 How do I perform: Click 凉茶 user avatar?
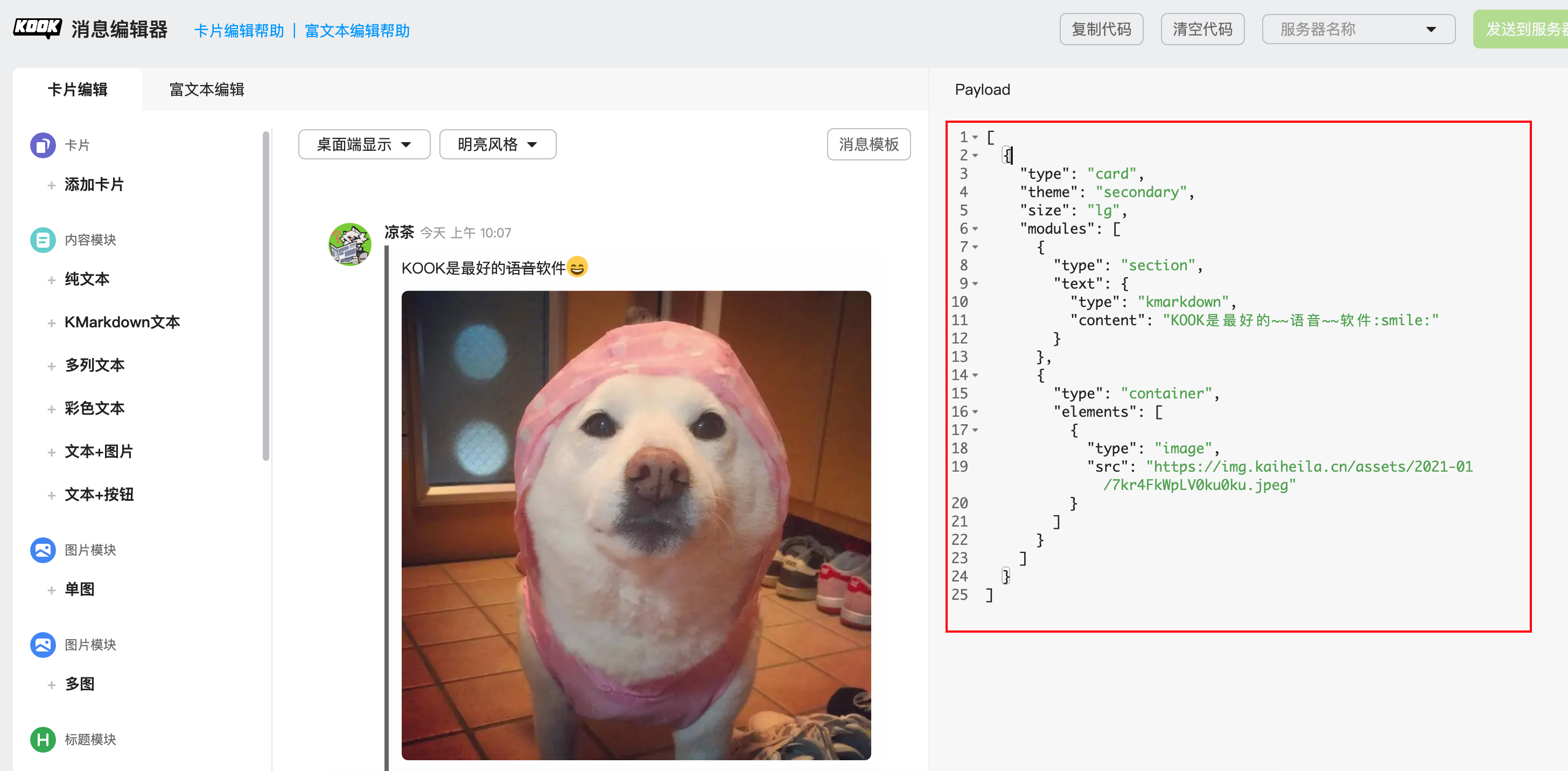tap(349, 244)
